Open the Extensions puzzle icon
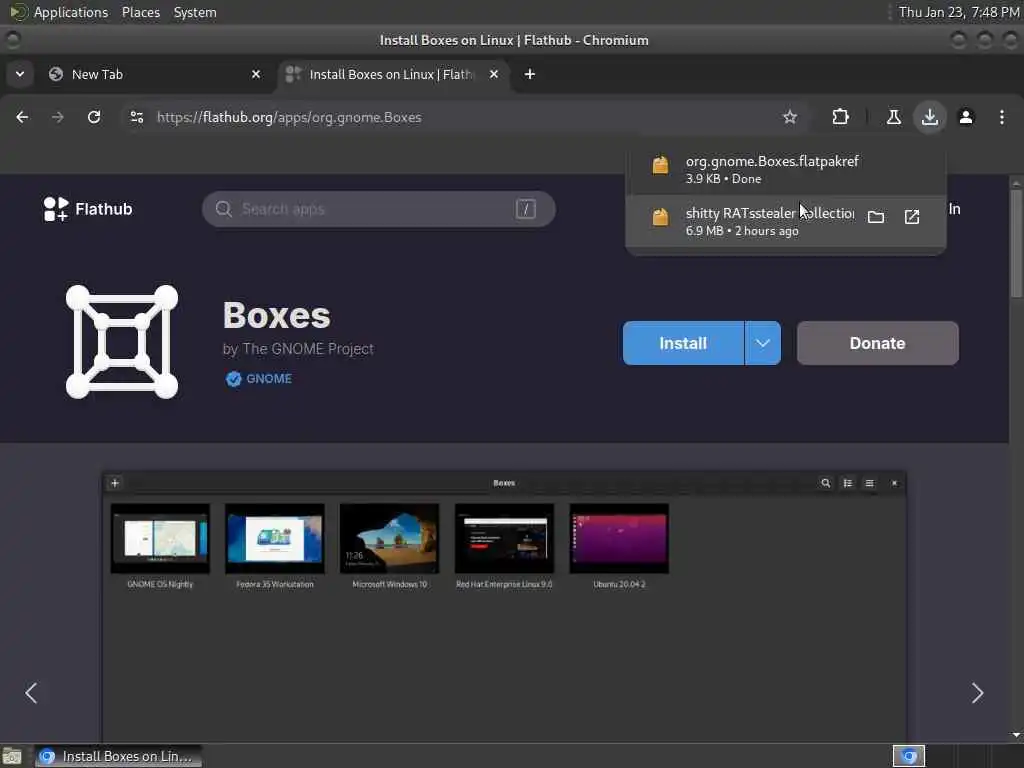The image size is (1024, 768). [840, 117]
